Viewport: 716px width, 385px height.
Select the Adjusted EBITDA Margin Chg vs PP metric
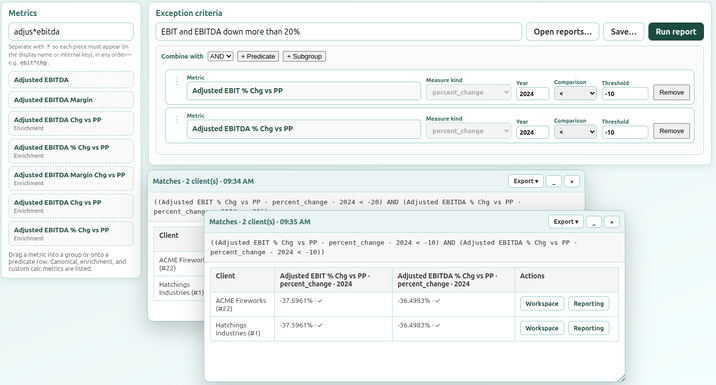[71, 179]
